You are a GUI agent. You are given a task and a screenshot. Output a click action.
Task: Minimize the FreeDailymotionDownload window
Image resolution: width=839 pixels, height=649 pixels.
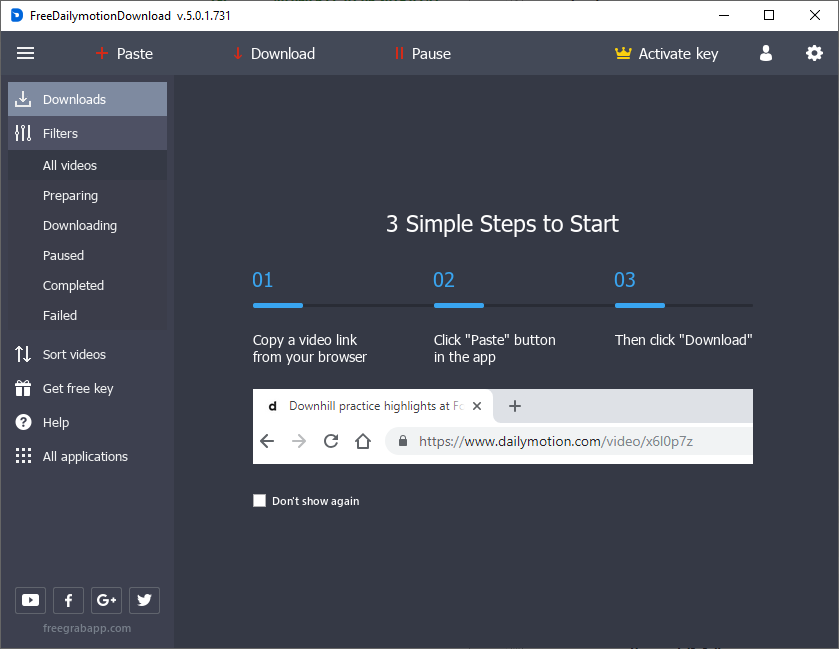(x=724, y=16)
